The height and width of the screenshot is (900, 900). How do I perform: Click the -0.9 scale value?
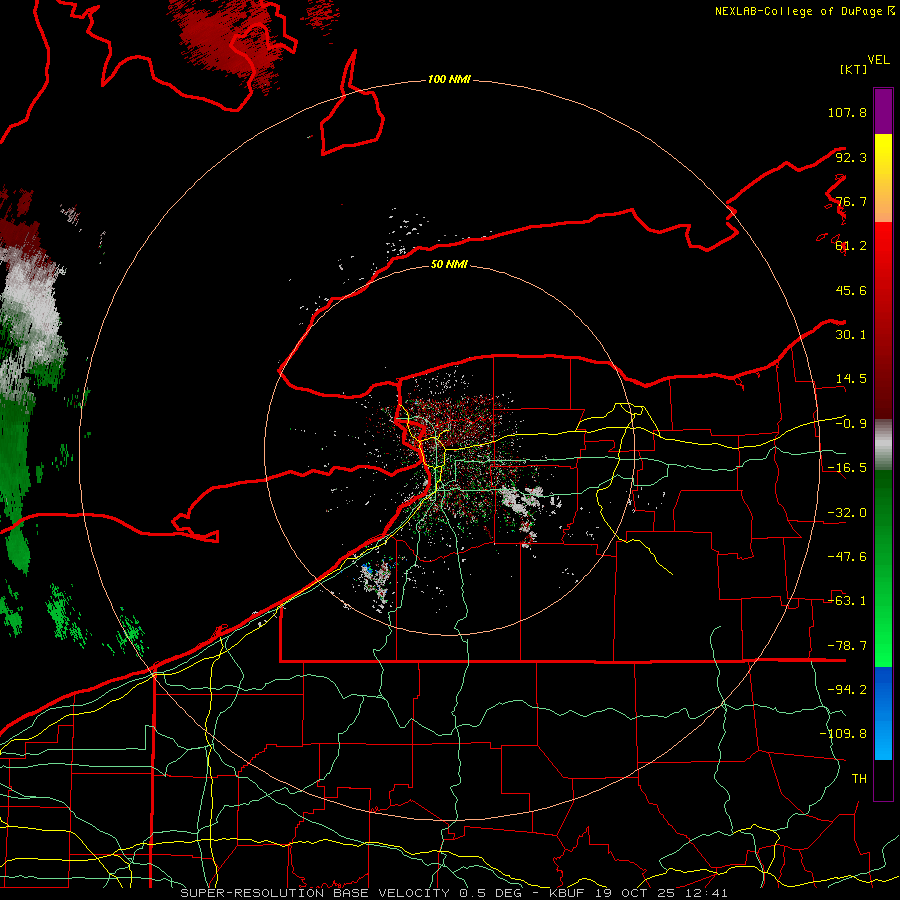click(851, 423)
